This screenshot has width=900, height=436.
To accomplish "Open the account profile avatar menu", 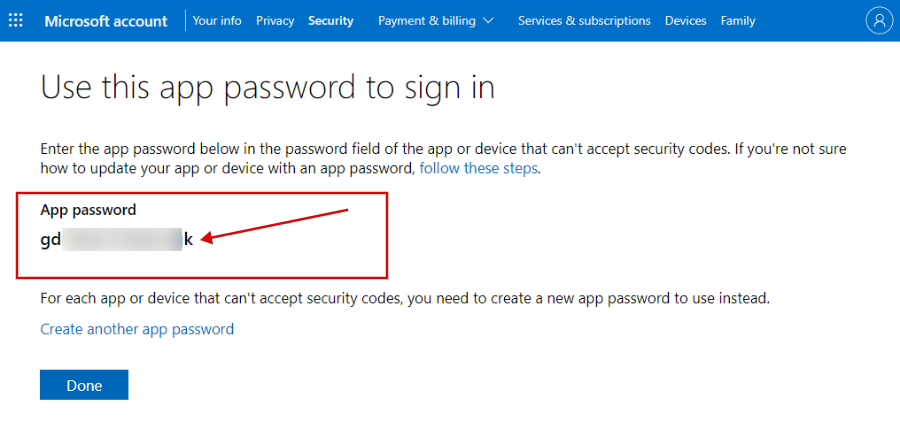I will point(879,21).
